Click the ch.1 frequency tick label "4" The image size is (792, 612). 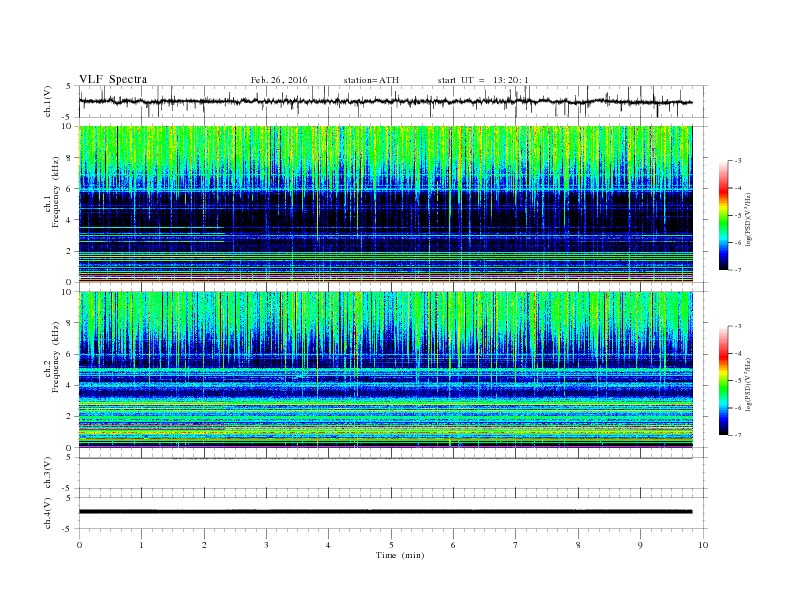[x=69, y=220]
